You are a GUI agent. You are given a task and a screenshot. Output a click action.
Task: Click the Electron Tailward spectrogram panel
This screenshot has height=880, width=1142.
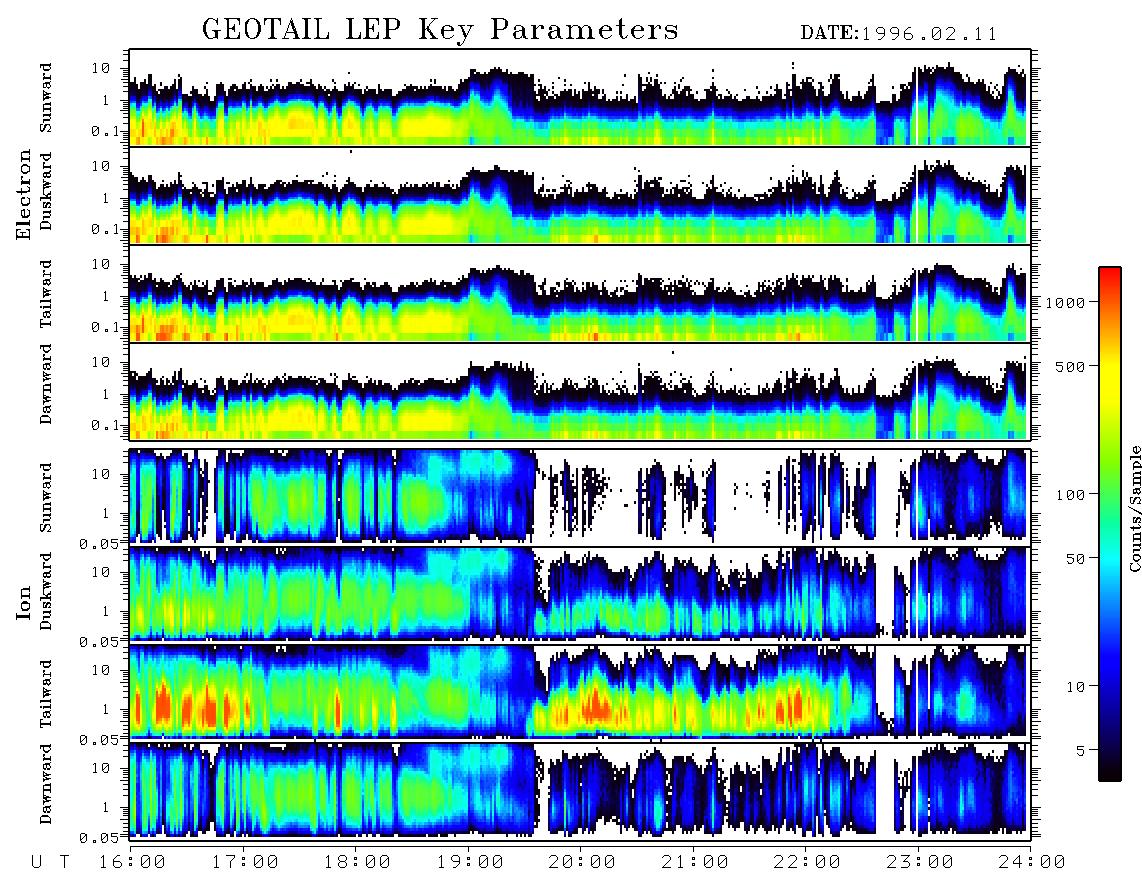click(580, 294)
